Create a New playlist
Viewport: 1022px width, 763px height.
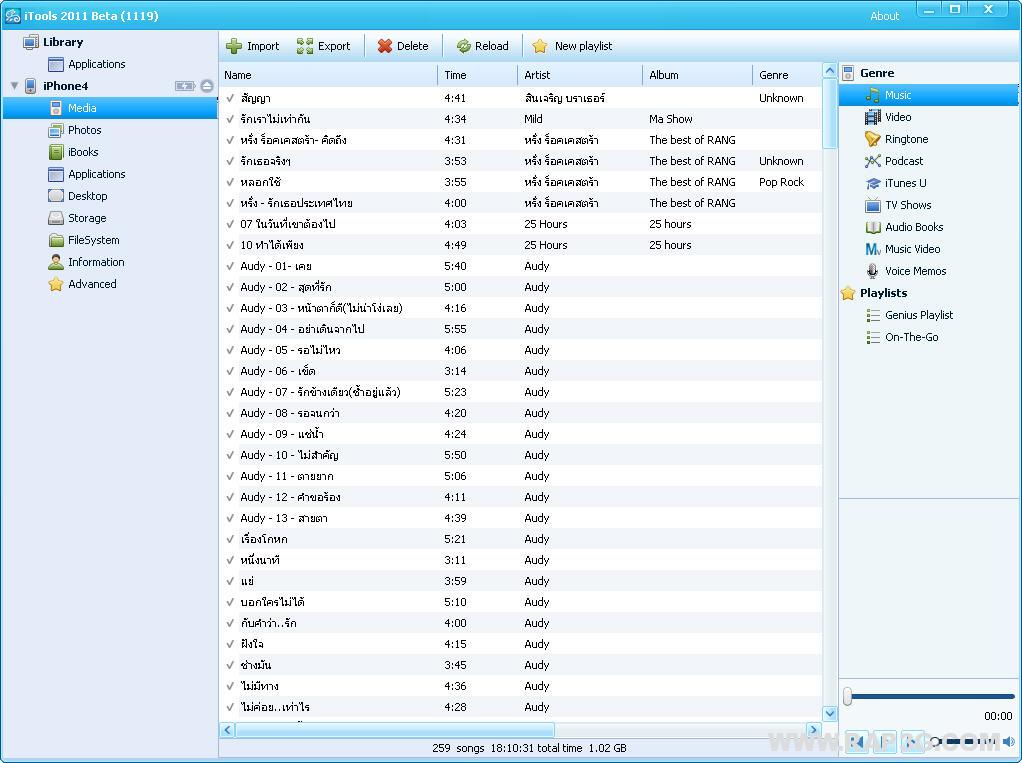point(572,46)
